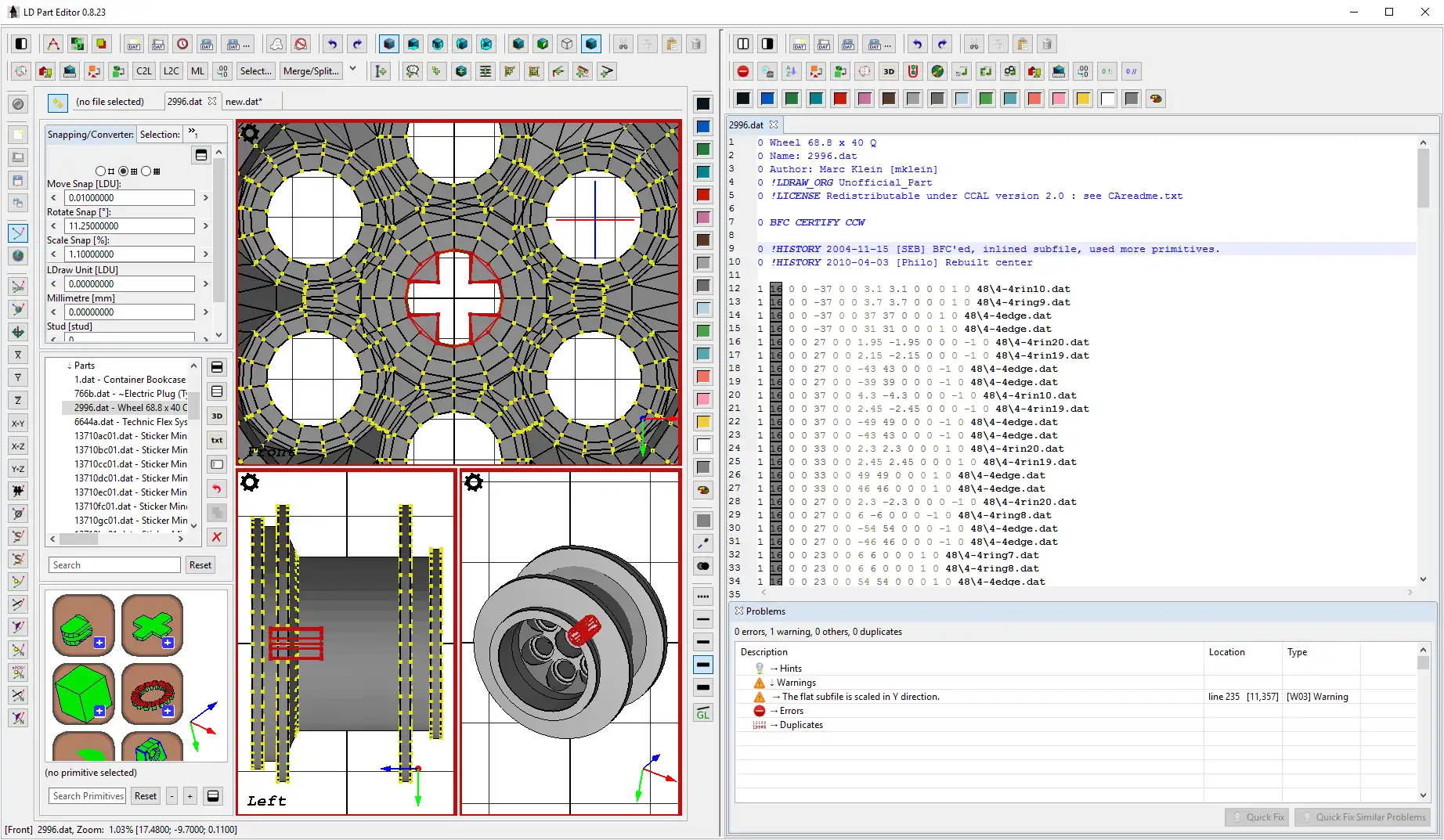
Task: Open the Selection: tab
Action: click(160, 135)
